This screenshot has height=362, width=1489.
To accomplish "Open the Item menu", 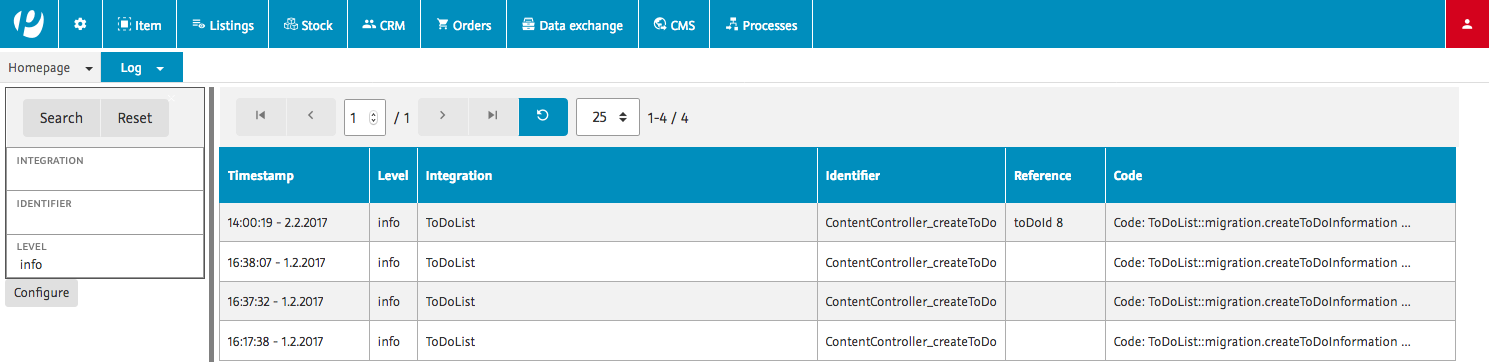I will [x=139, y=24].
